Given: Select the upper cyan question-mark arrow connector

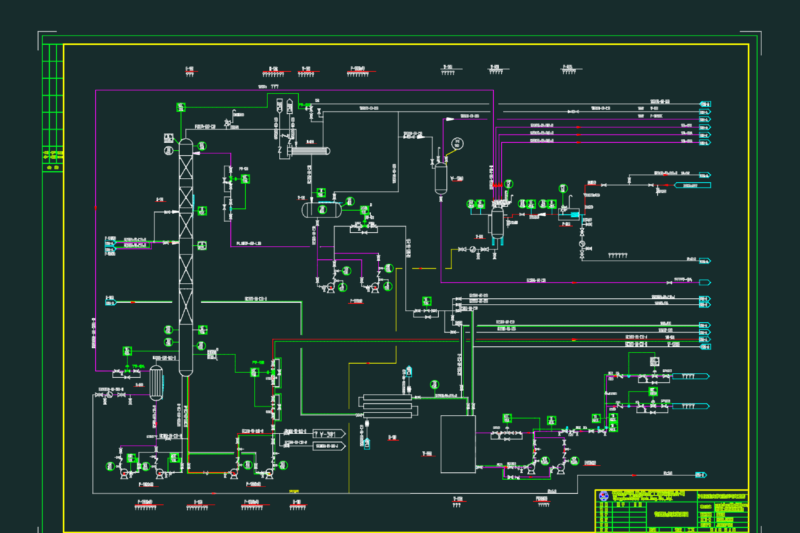Looking at the screenshot, I should pyautogui.click(x=690, y=376).
